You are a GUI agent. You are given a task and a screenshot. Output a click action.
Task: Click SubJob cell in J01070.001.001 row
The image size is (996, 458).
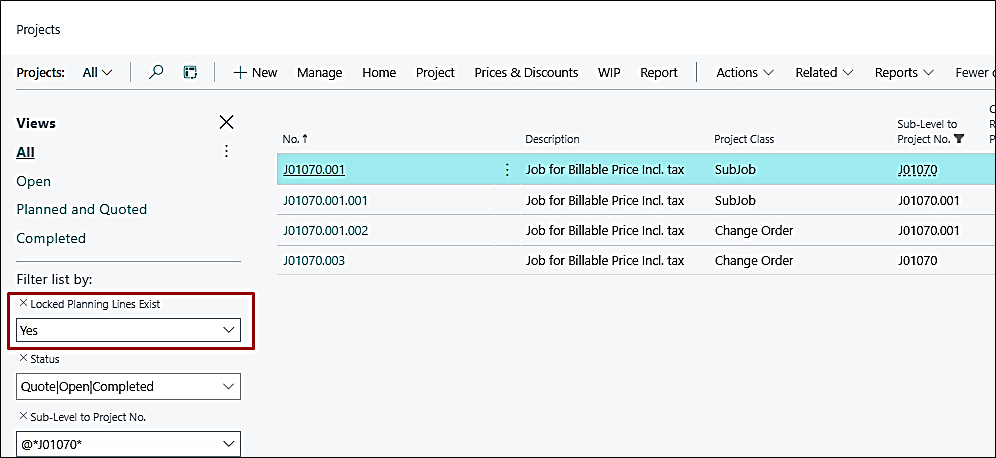[x=735, y=201]
